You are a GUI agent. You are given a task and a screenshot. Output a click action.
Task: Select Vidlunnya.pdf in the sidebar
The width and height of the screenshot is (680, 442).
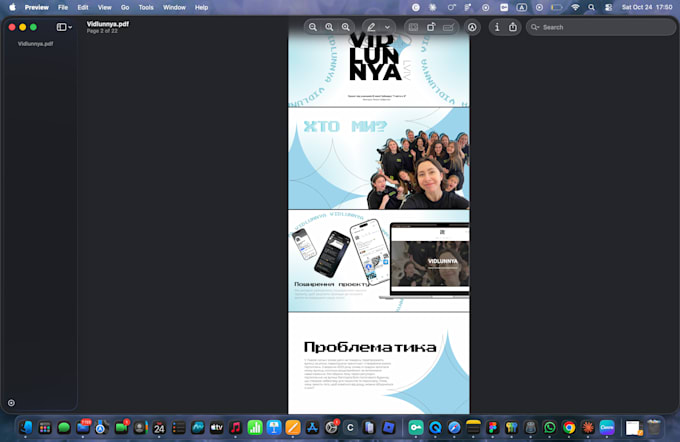click(x=36, y=44)
